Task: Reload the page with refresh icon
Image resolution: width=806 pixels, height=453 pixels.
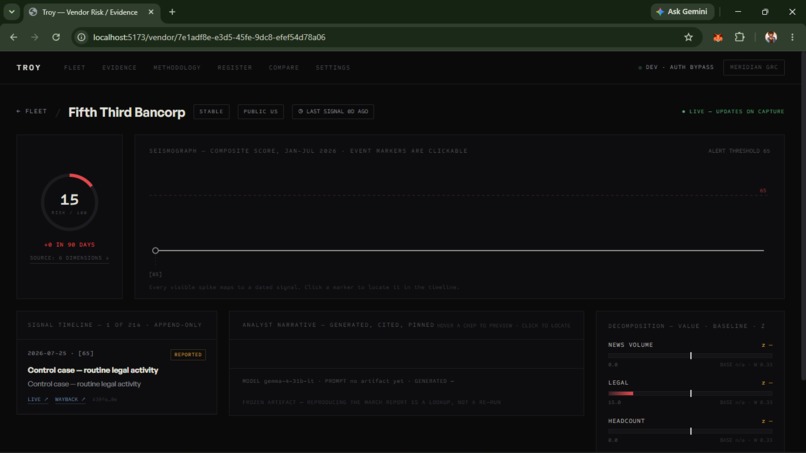Action: pyautogui.click(x=56, y=37)
